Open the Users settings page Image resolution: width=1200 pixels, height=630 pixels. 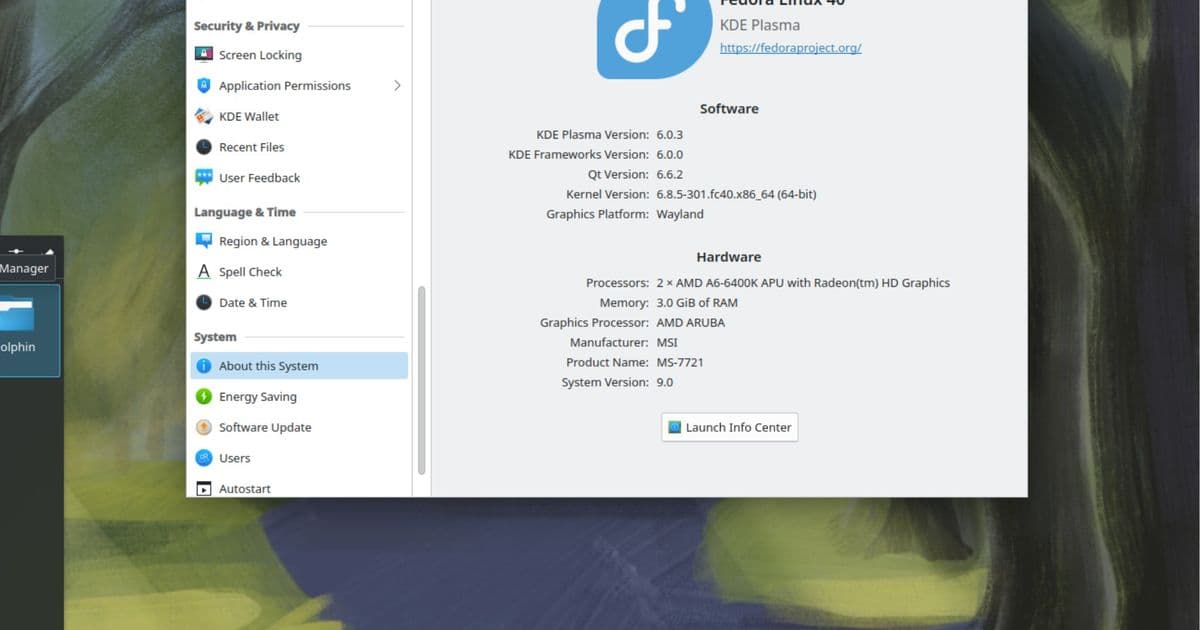pyautogui.click(x=299, y=458)
